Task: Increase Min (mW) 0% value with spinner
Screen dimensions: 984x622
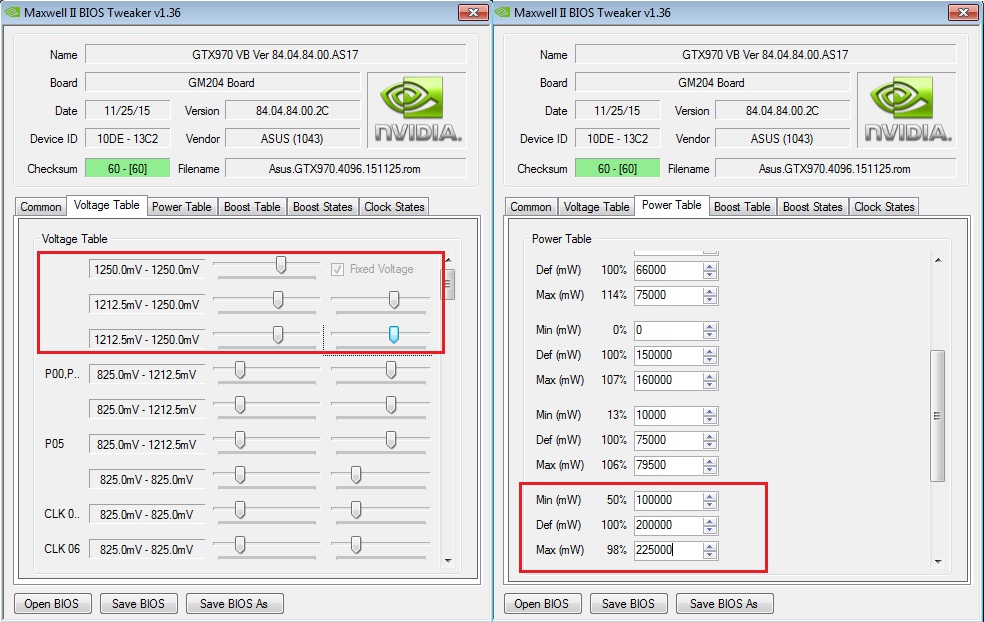Action: tap(710, 326)
